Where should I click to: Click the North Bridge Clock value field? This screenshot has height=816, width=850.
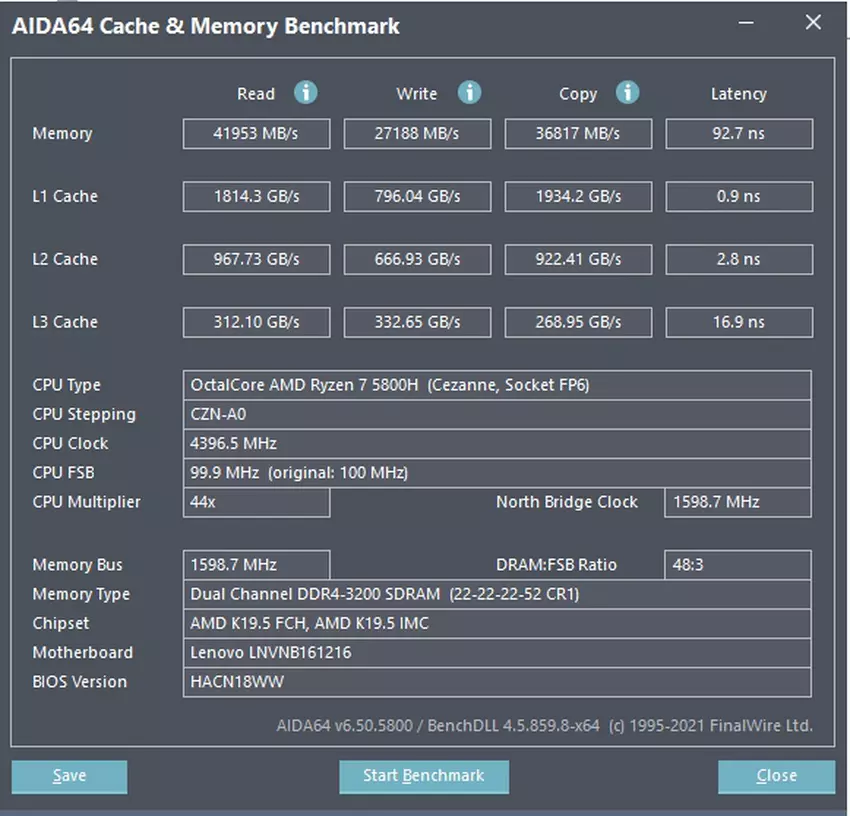click(737, 502)
